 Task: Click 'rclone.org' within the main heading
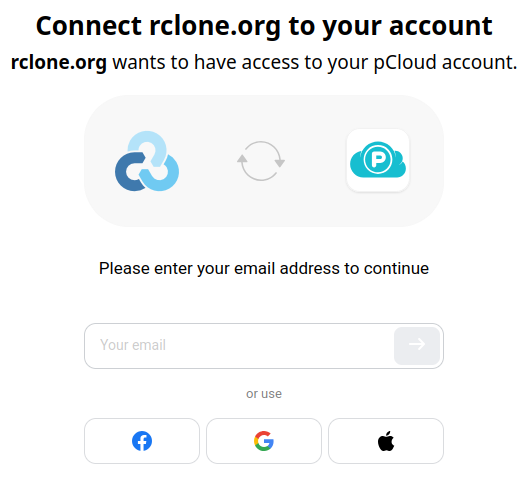(215, 26)
